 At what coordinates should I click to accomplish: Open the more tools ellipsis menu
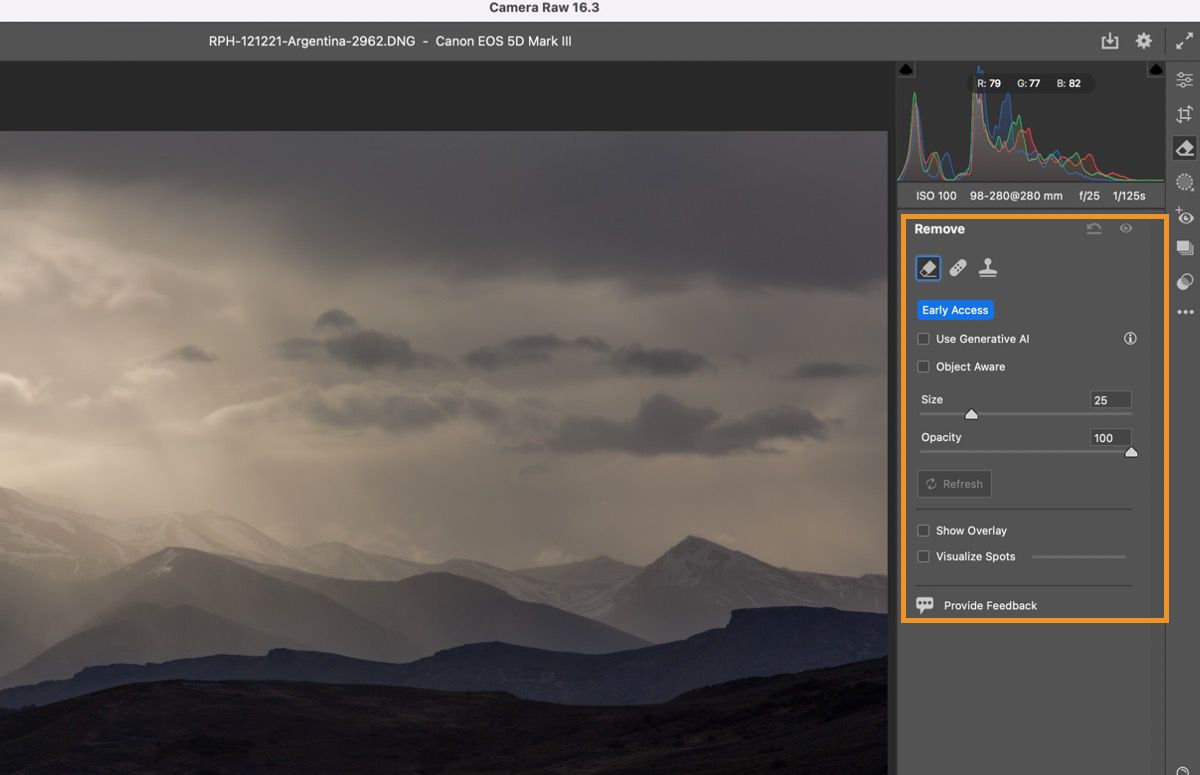click(1184, 313)
